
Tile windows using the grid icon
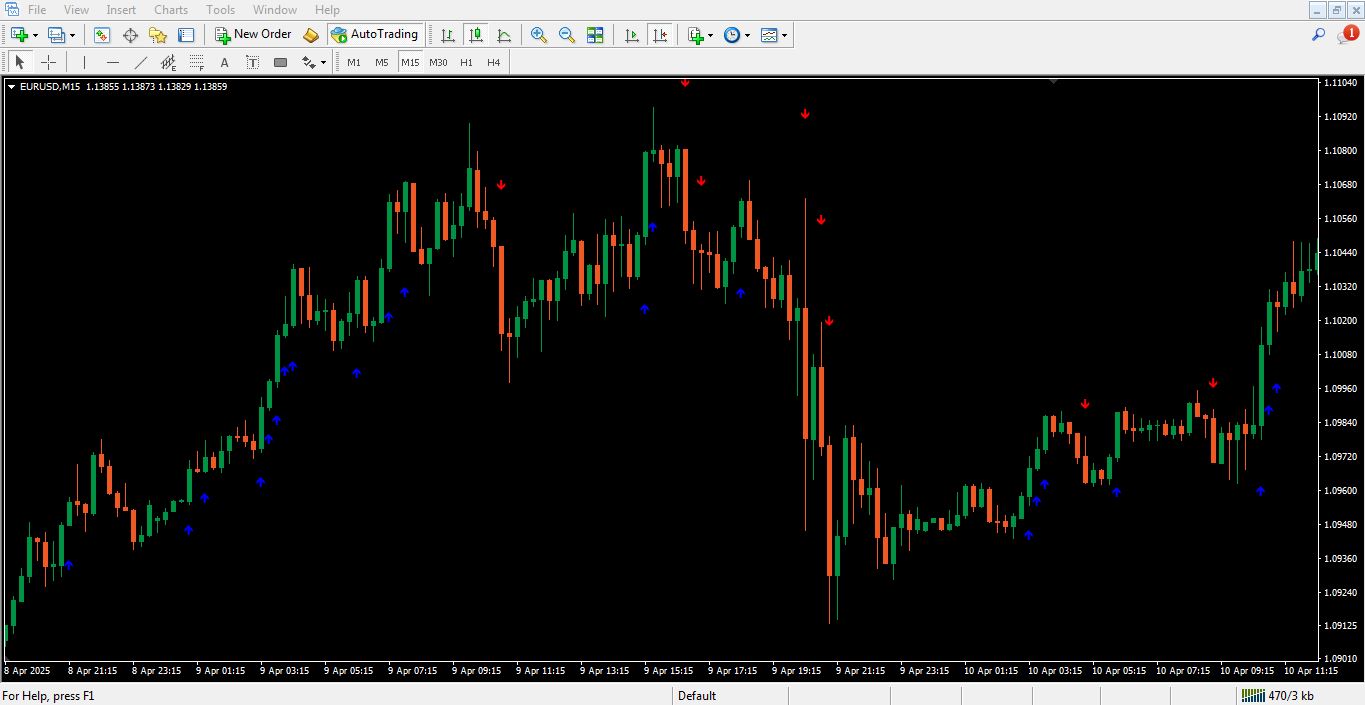(x=595, y=35)
